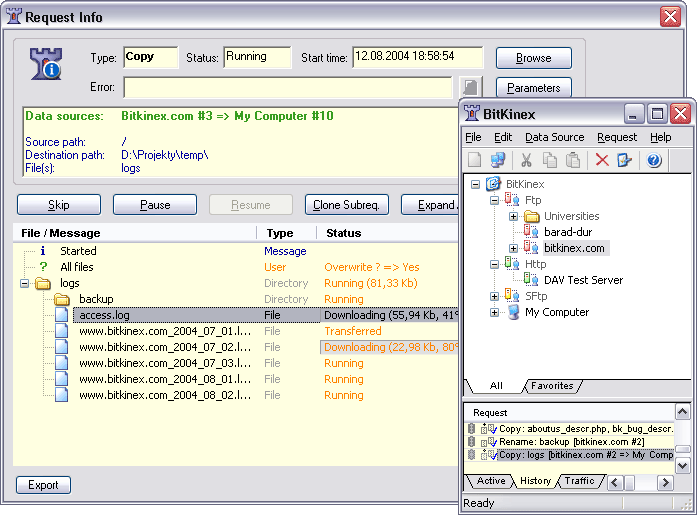This screenshot has width=697, height=515.
Task: Click the Start time field
Action: click(418, 57)
